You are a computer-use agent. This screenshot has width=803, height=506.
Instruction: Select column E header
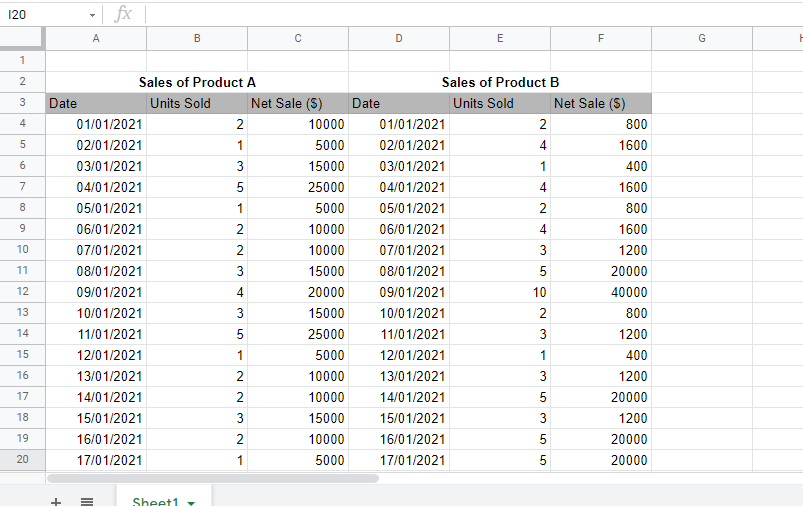500,38
